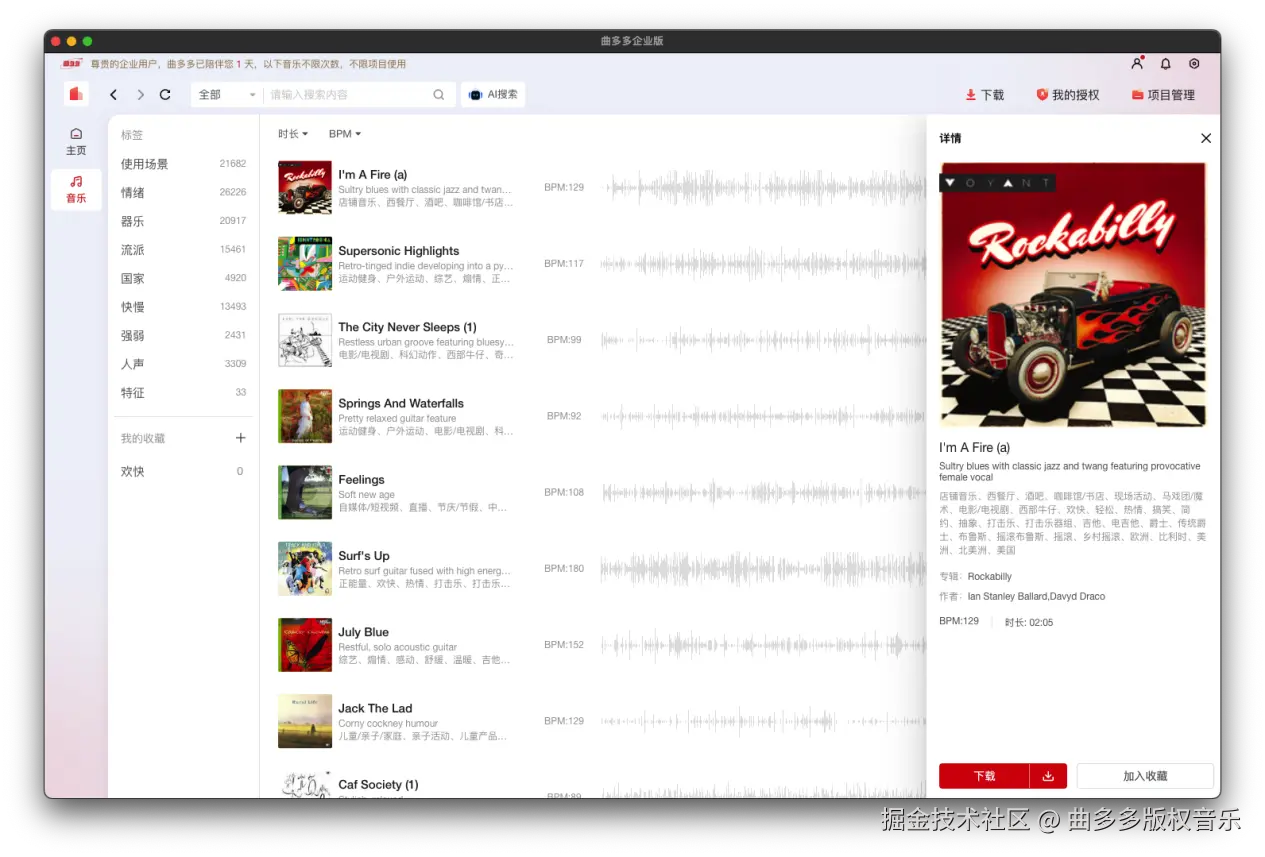Click the search magnifier icon
Image resolution: width=1265 pixels, height=857 pixels.
click(438, 95)
